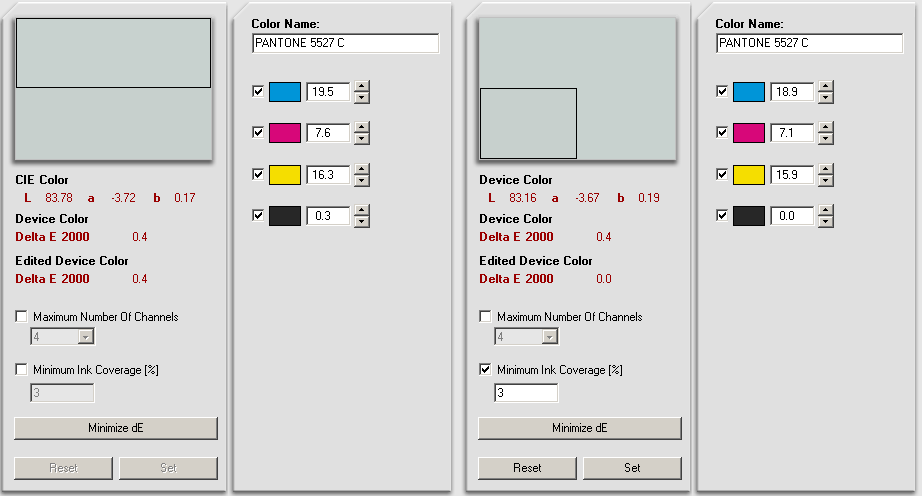The width and height of the screenshot is (922, 496).
Task: Decrease black value 0.3 with down arrow
Action: click(x=362, y=222)
